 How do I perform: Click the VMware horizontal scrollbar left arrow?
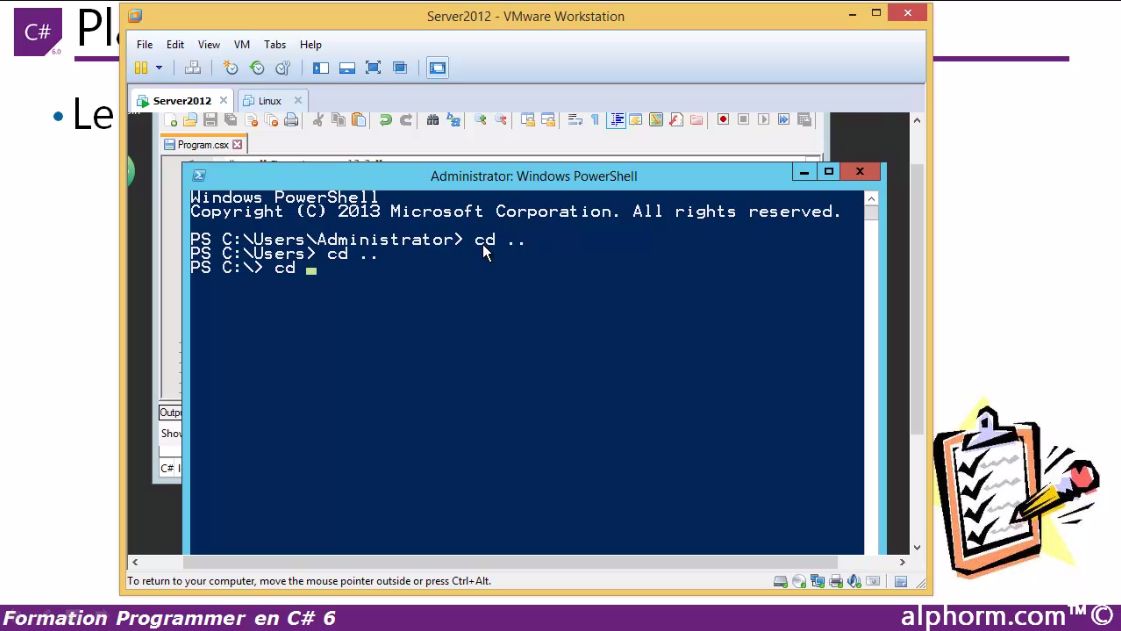coord(135,562)
